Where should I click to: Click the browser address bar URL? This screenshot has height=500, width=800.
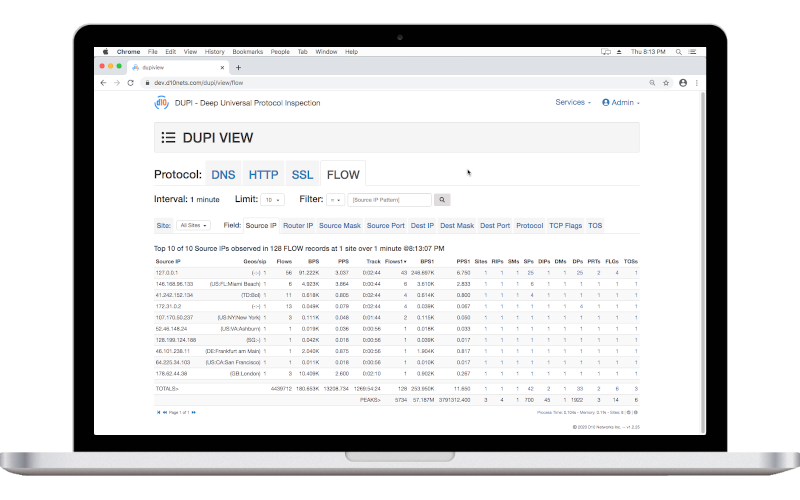point(198,83)
